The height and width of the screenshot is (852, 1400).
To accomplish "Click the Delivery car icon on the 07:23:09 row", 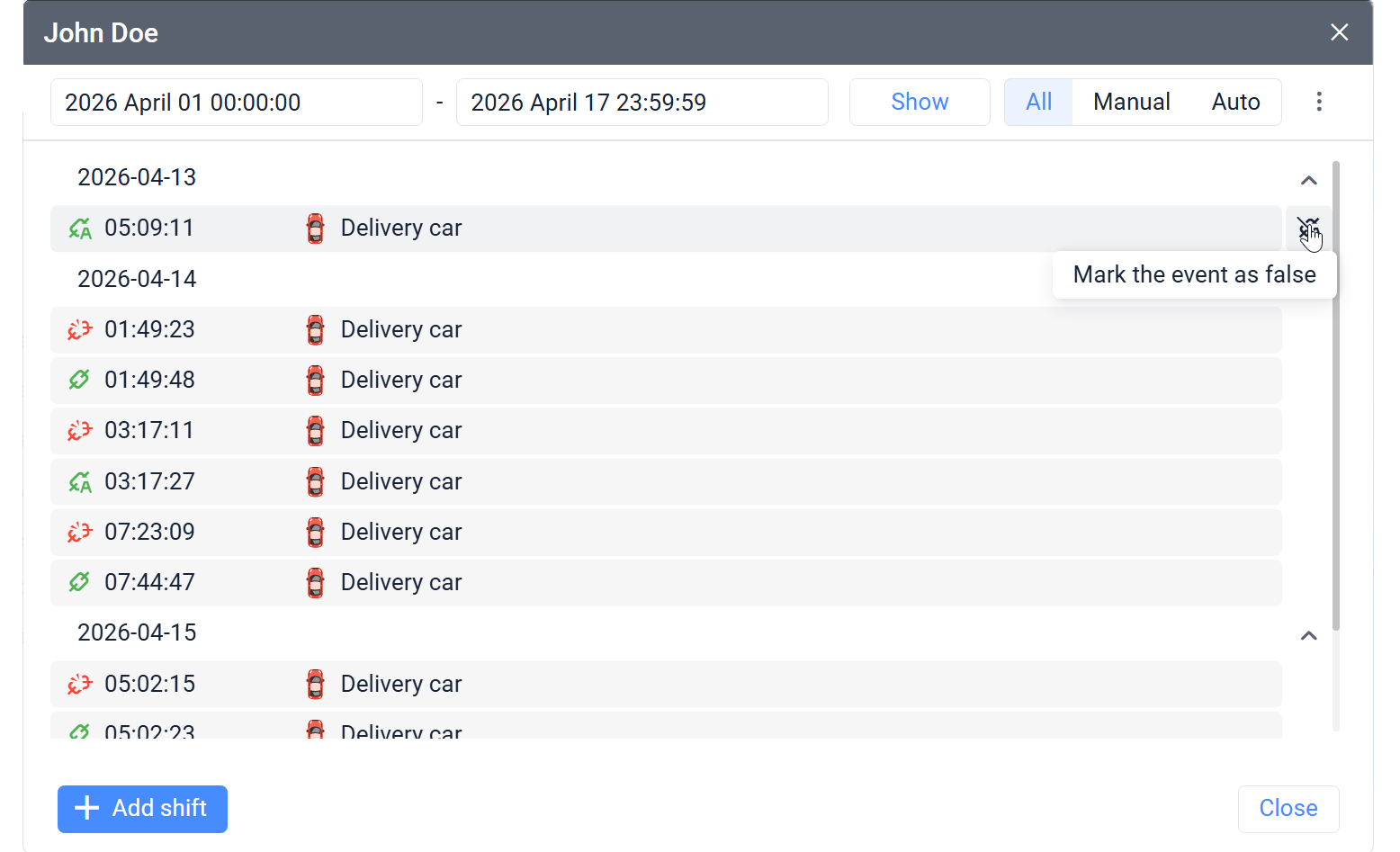I will (315, 532).
